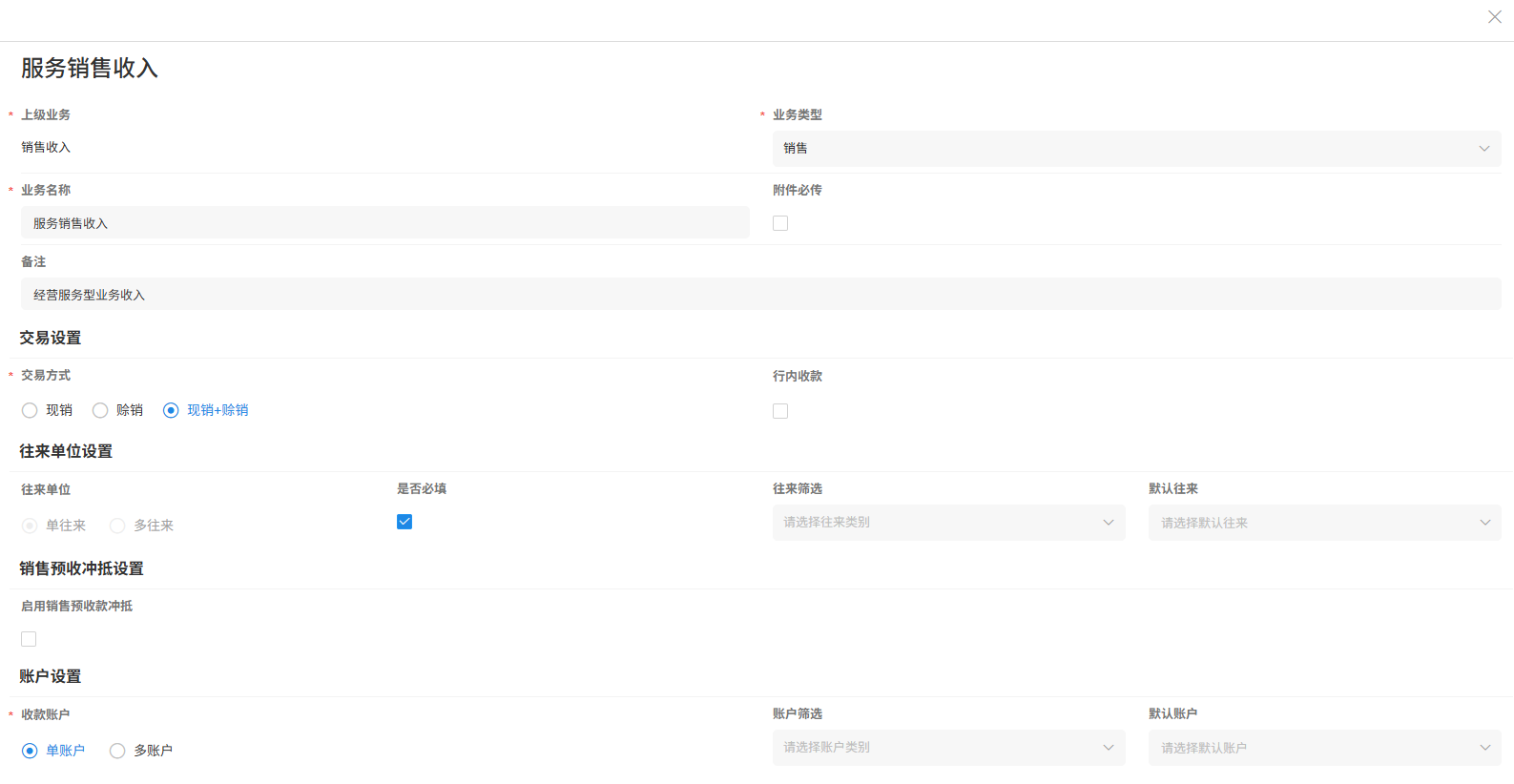Image resolution: width=1514 pixels, height=784 pixels.
Task: Select the 多往来 radio button
Action: pos(117,526)
